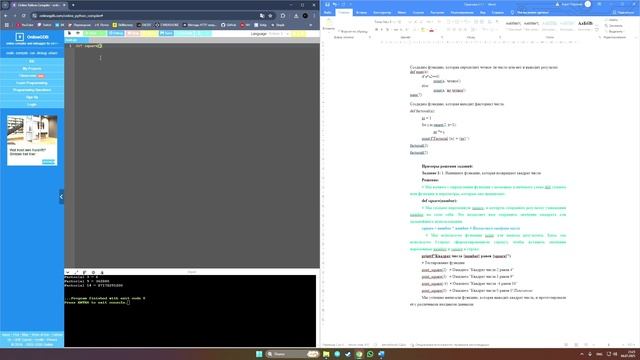
Task: Open the Вид tab in Word
Action: click(483, 13)
